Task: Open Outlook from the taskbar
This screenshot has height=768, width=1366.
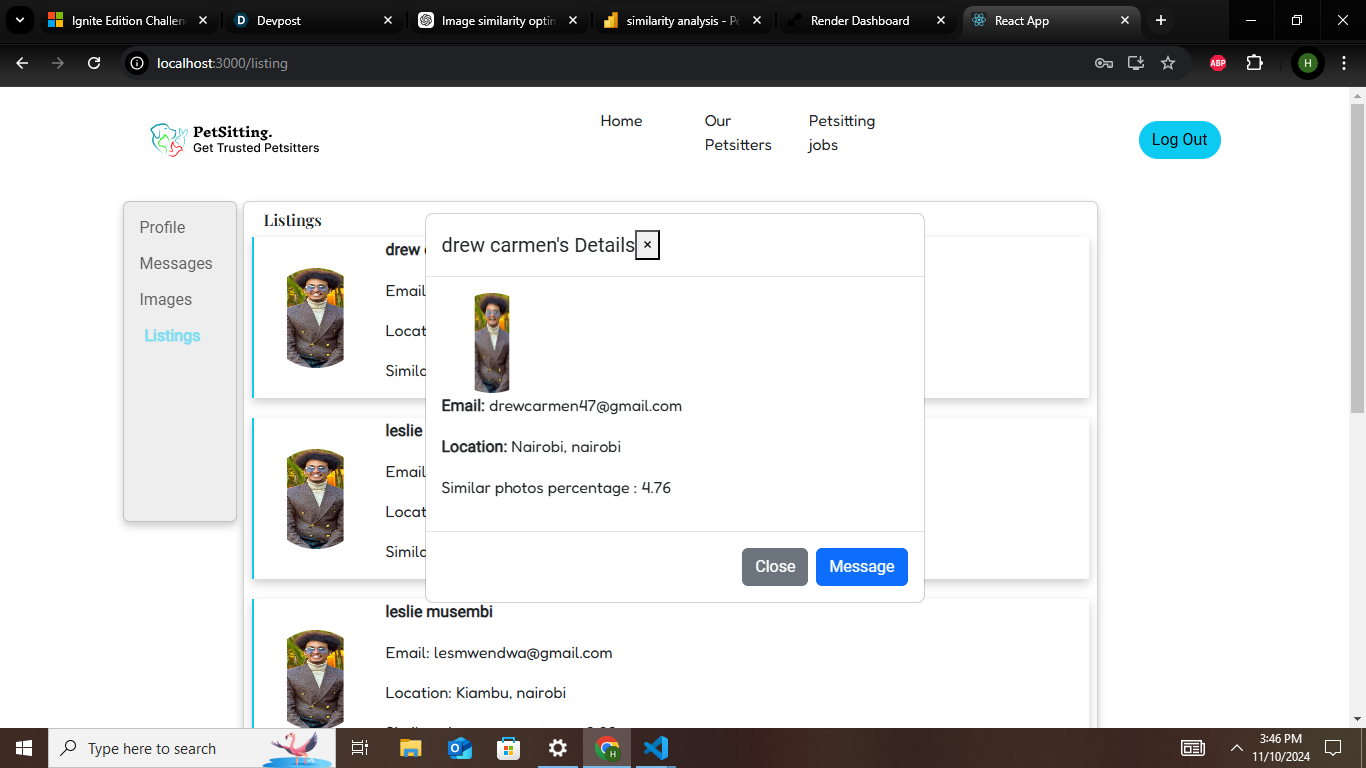Action: [460, 748]
